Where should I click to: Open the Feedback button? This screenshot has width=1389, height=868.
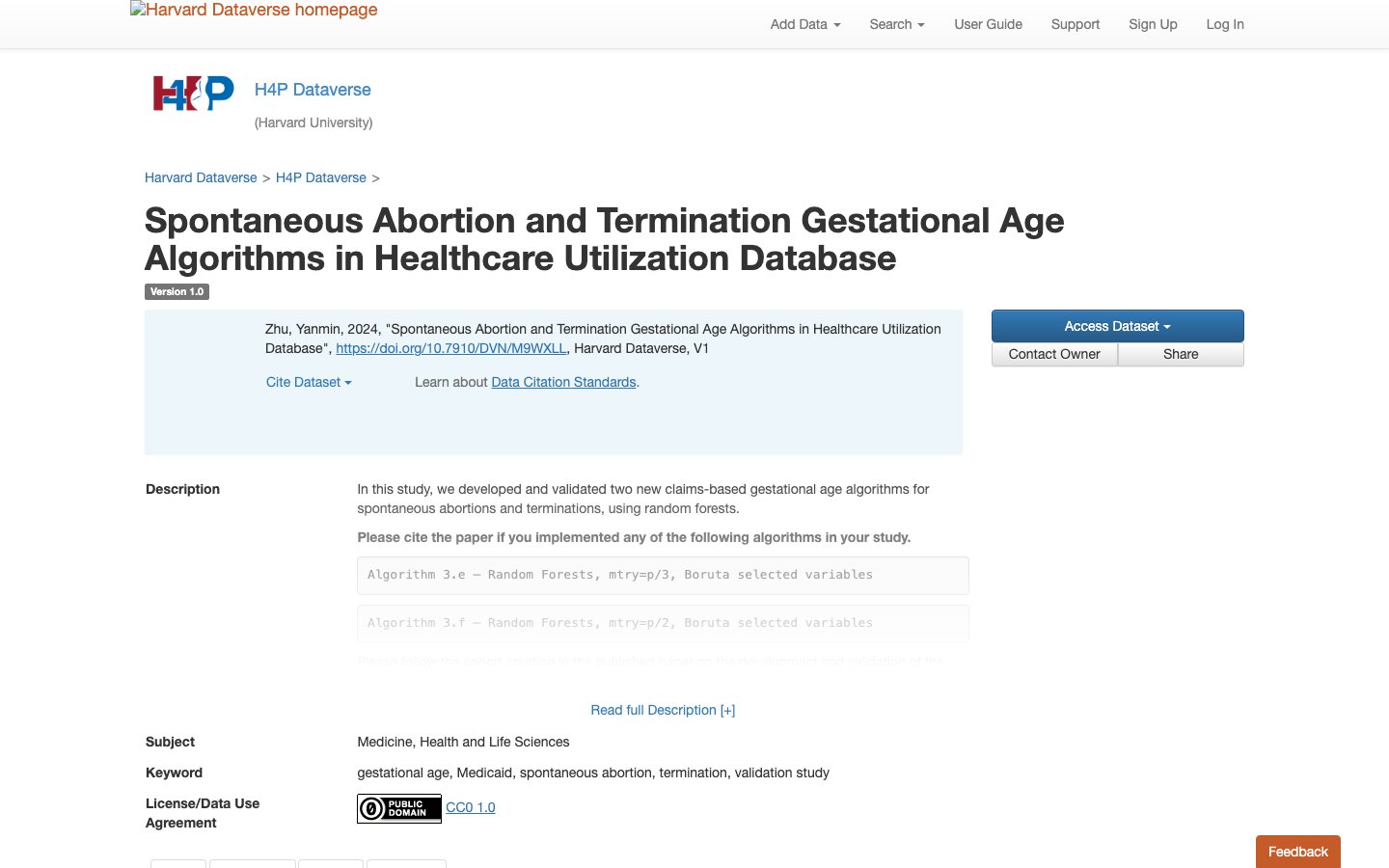1298,852
